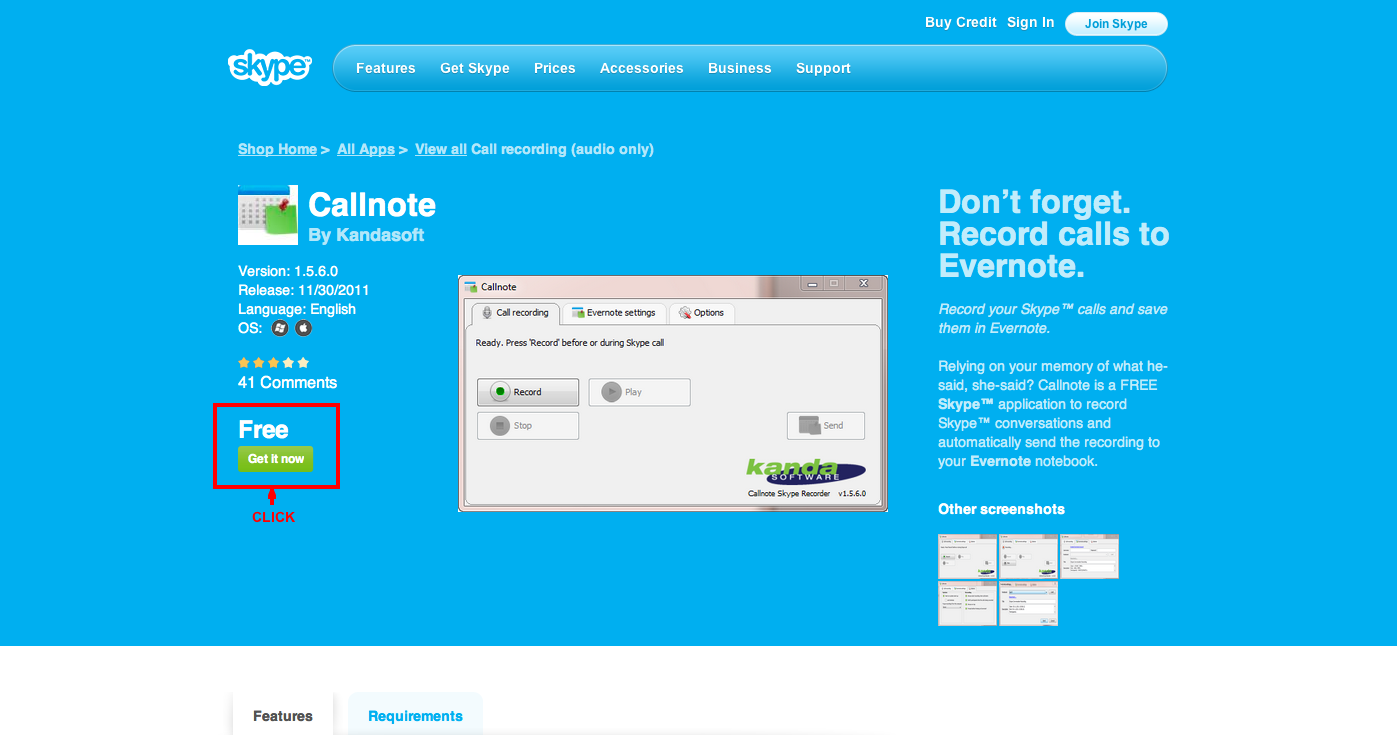Click the Language: English text
The height and width of the screenshot is (735, 1397).
pos(297,309)
